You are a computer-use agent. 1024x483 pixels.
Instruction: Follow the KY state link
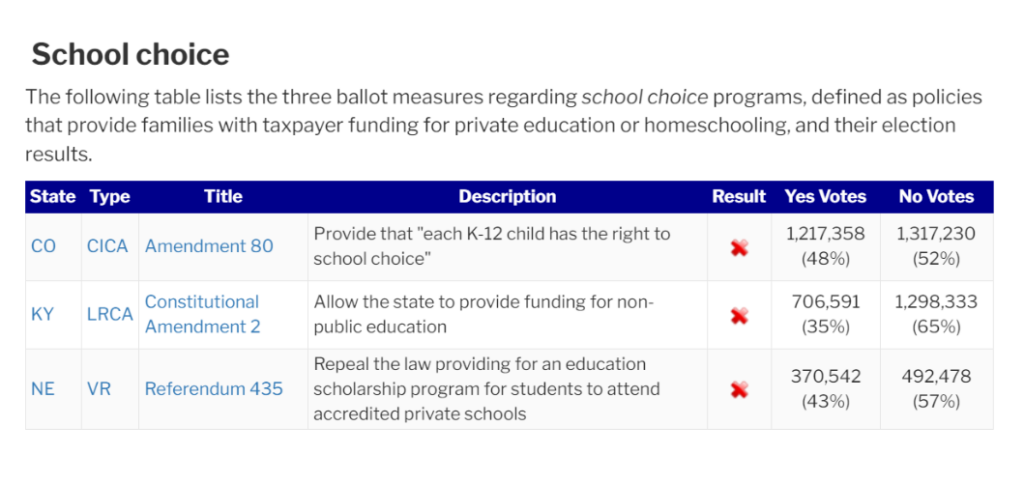coord(43,314)
